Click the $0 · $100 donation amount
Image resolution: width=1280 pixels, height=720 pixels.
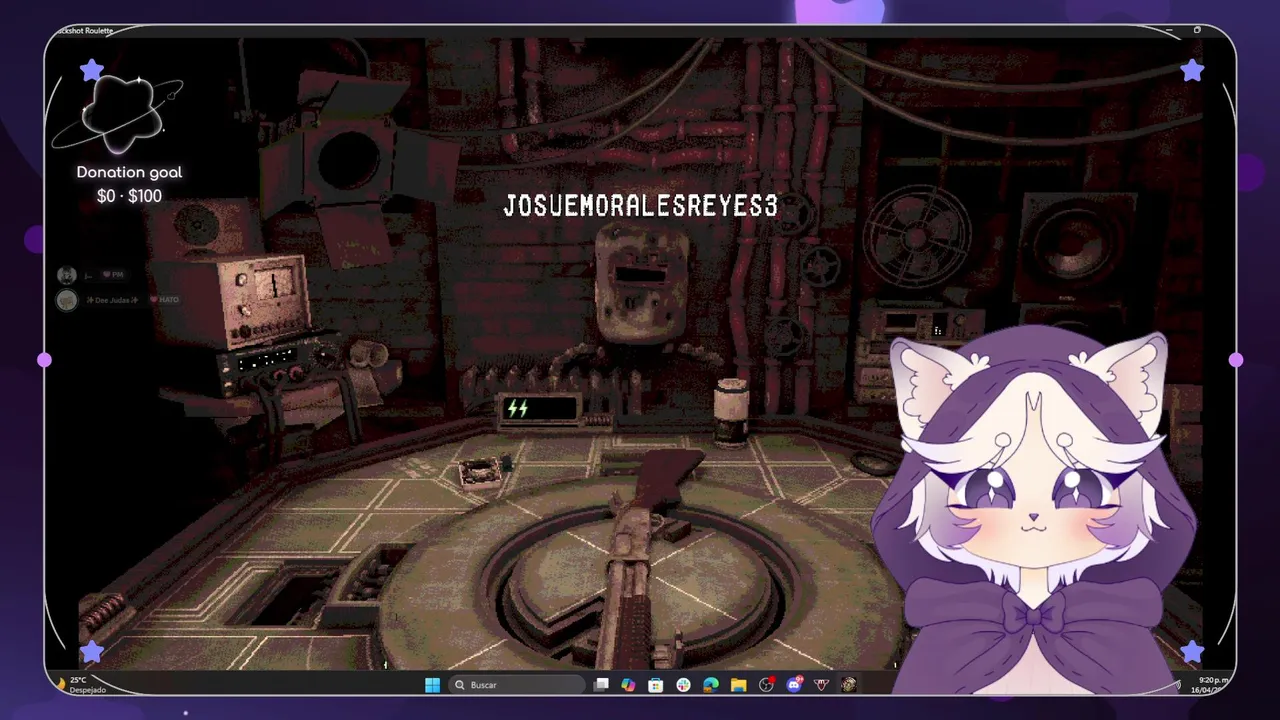pos(129,196)
